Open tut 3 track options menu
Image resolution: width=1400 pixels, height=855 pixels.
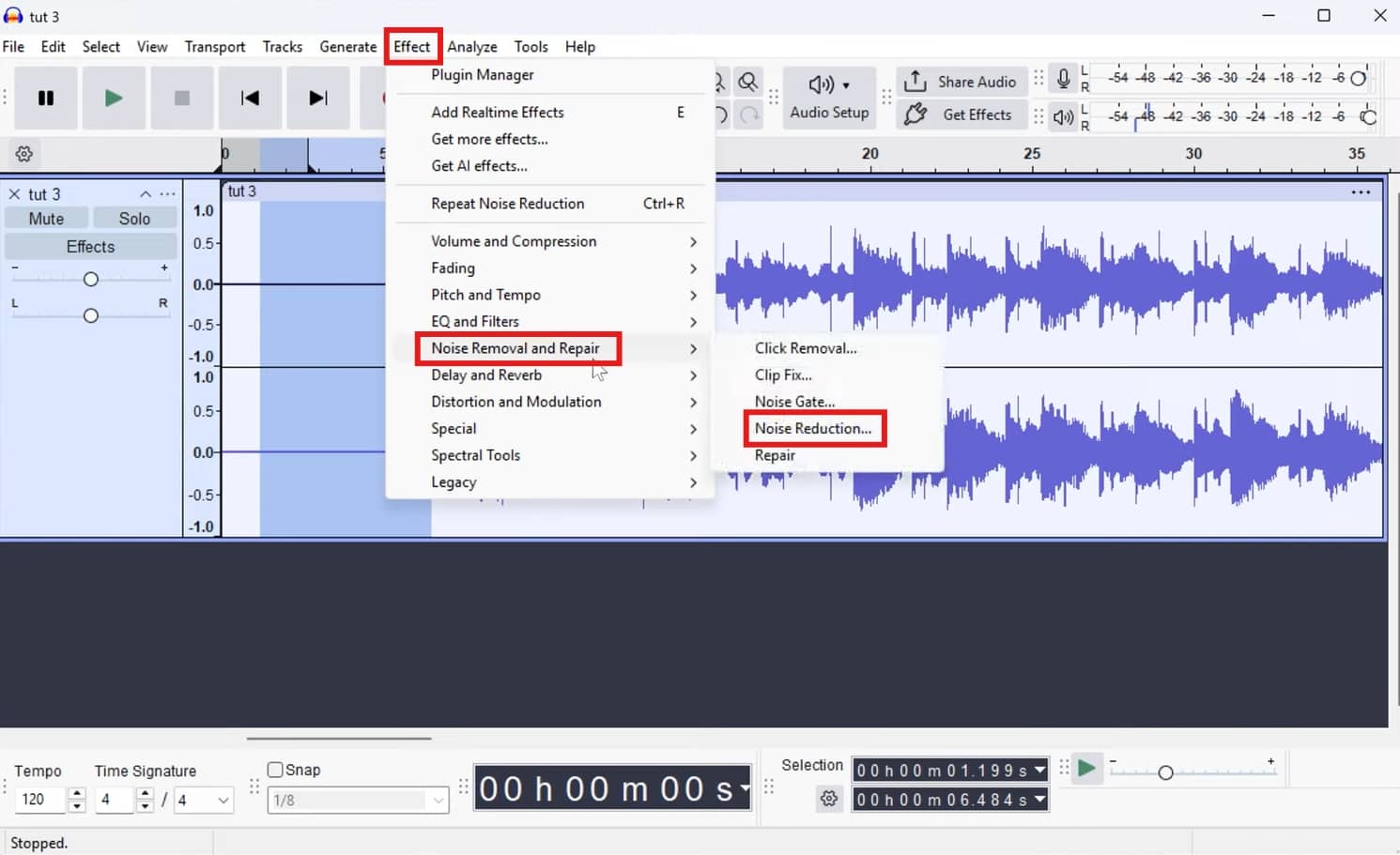pyautogui.click(x=167, y=194)
